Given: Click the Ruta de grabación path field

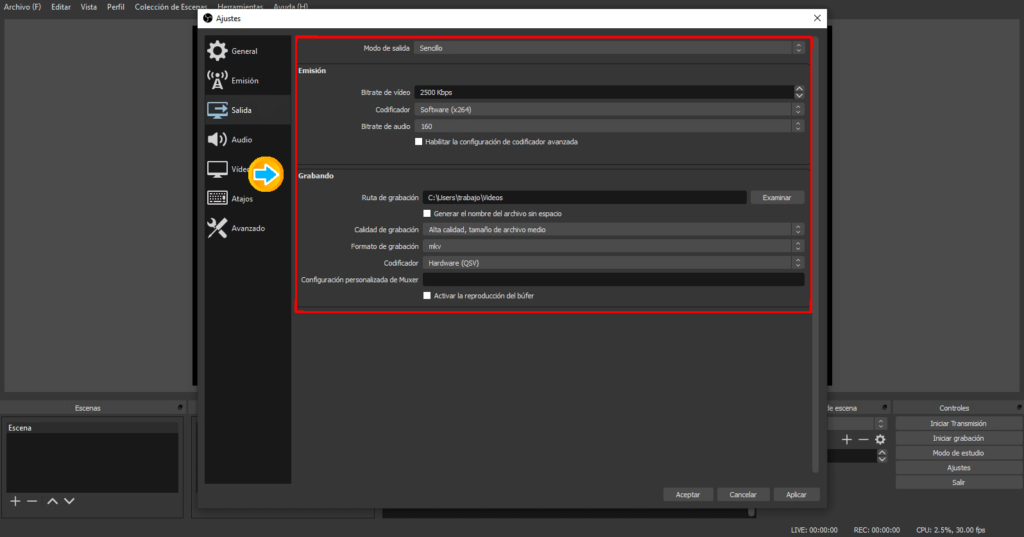Looking at the screenshot, I should pyautogui.click(x=584, y=198).
